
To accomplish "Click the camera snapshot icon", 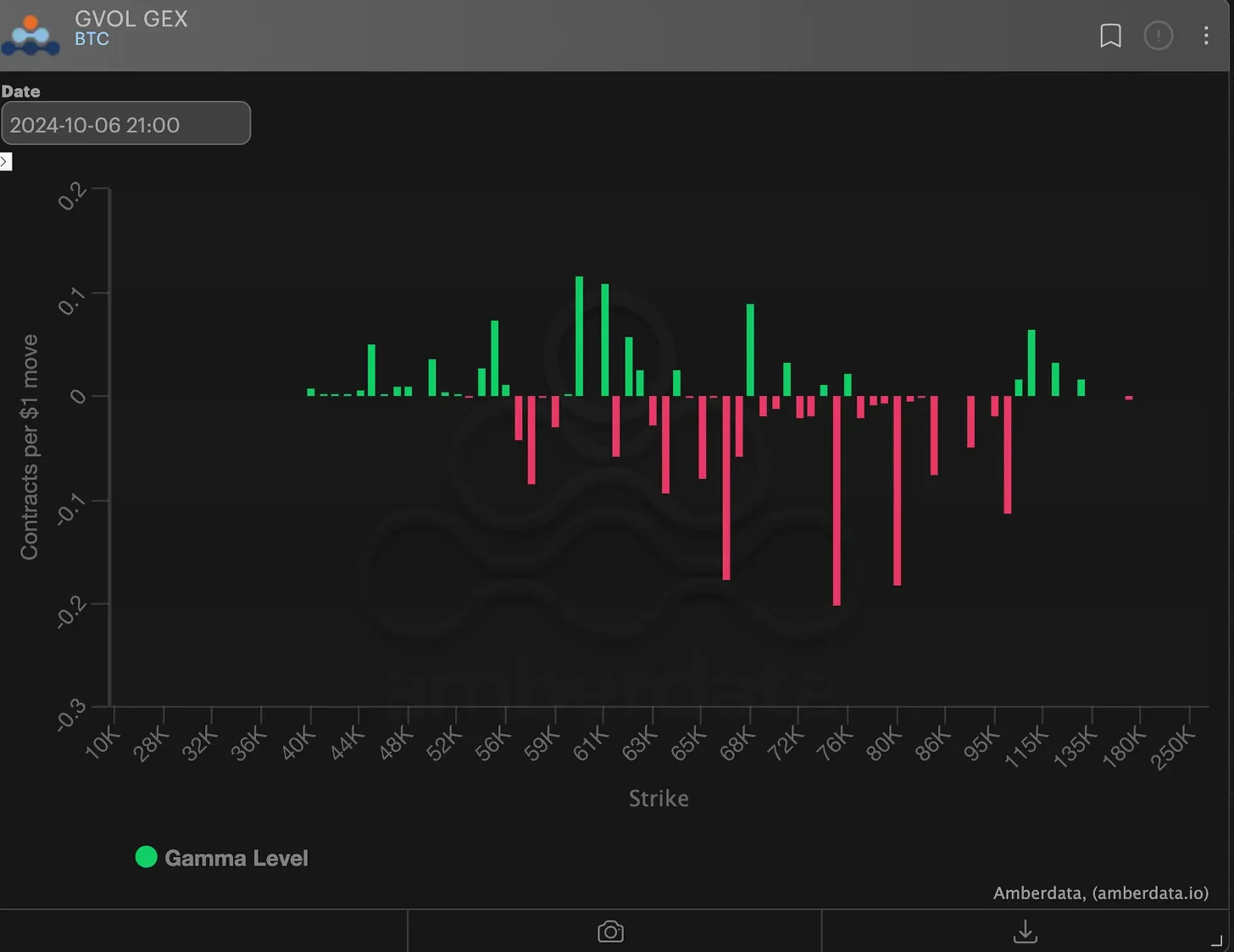I will click(610, 931).
